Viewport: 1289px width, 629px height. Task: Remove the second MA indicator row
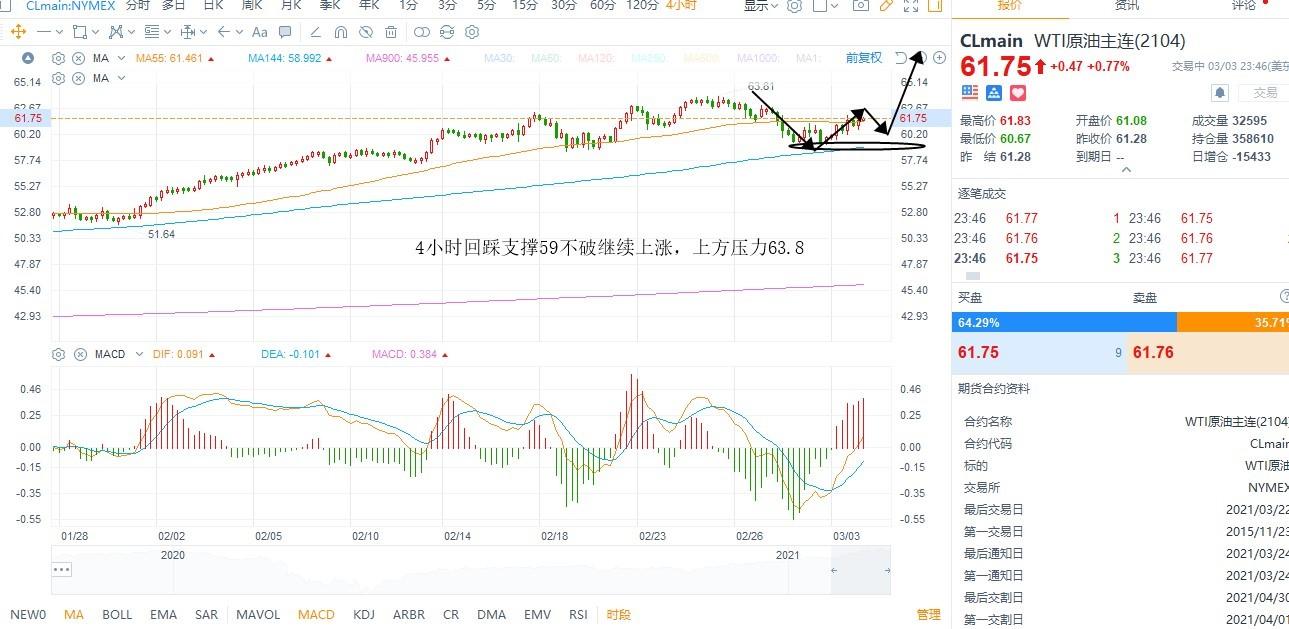click(78, 77)
